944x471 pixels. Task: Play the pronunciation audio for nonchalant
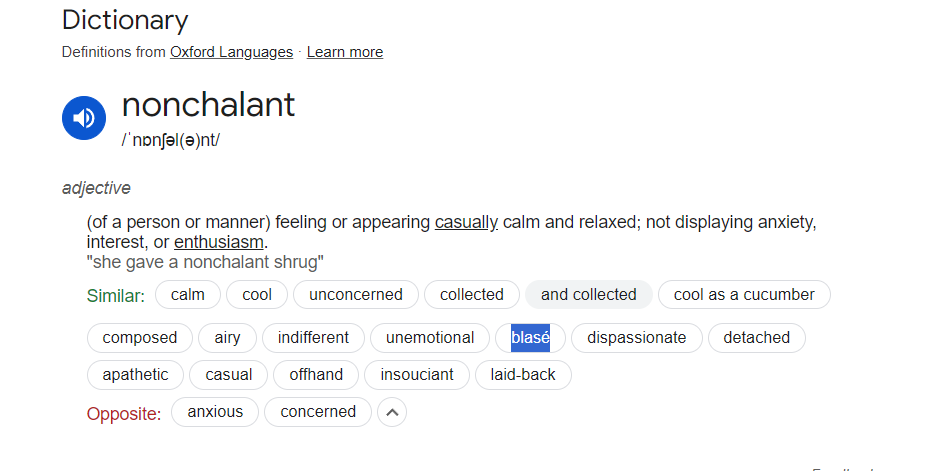(x=84, y=118)
